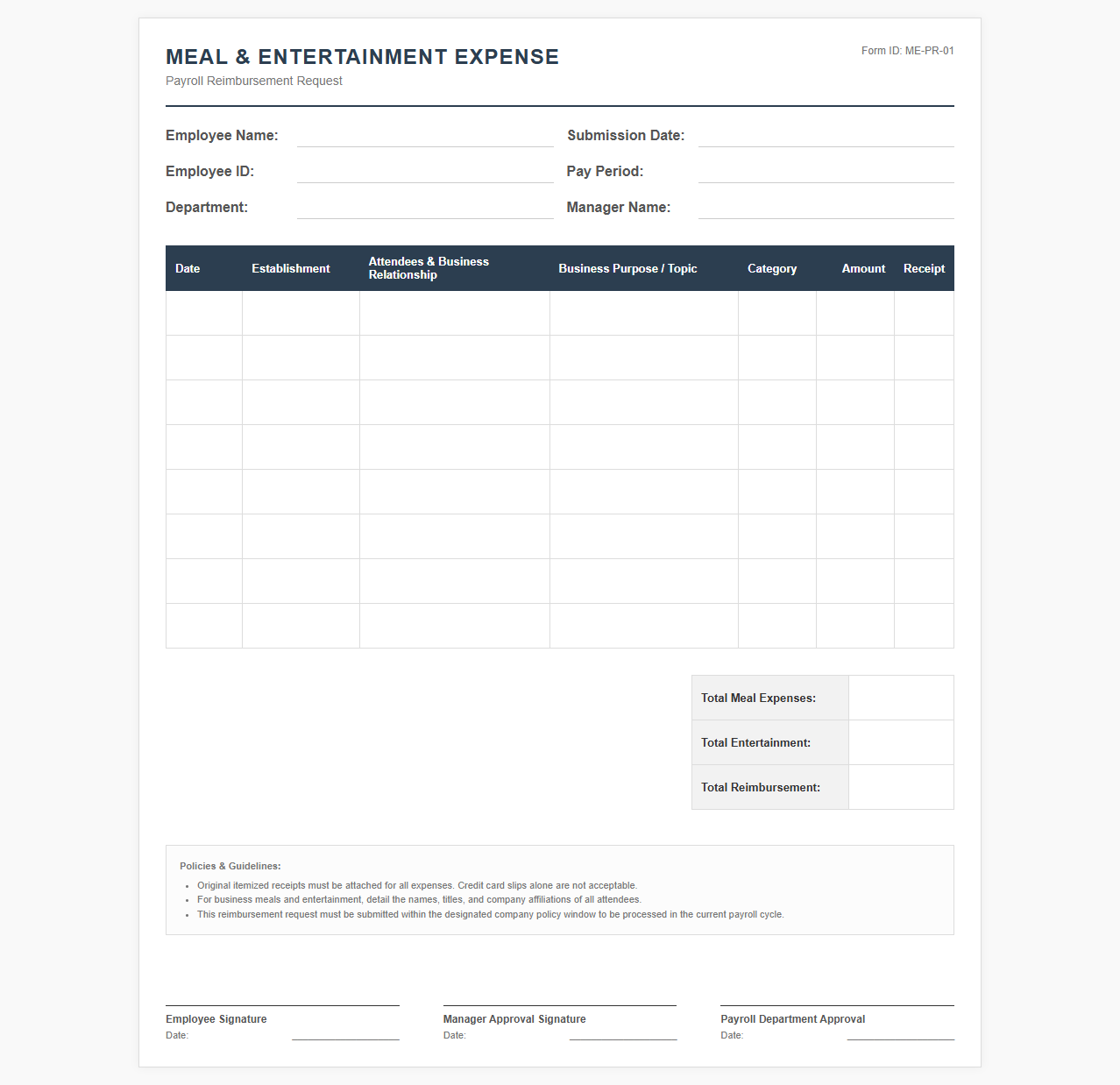Click the Employee Name input line
The height and width of the screenshot is (1085, 1120).
(425, 136)
